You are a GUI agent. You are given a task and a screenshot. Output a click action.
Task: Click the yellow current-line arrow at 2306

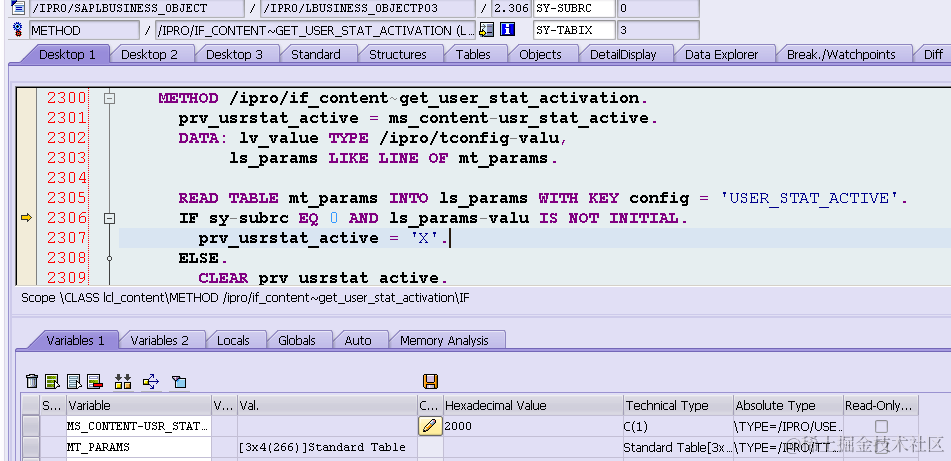pos(26,218)
